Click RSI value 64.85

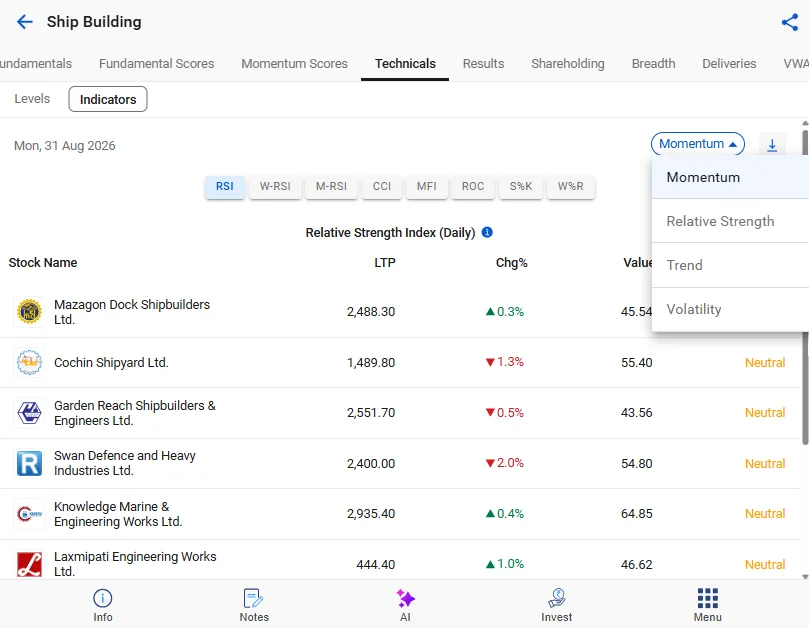(x=637, y=513)
